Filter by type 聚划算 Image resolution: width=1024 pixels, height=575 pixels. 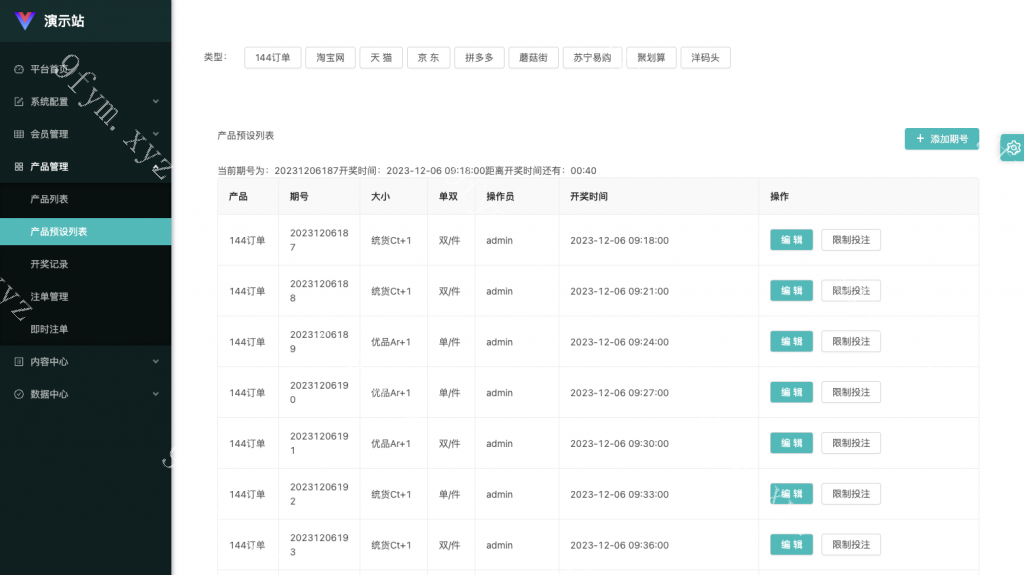tap(651, 58)
